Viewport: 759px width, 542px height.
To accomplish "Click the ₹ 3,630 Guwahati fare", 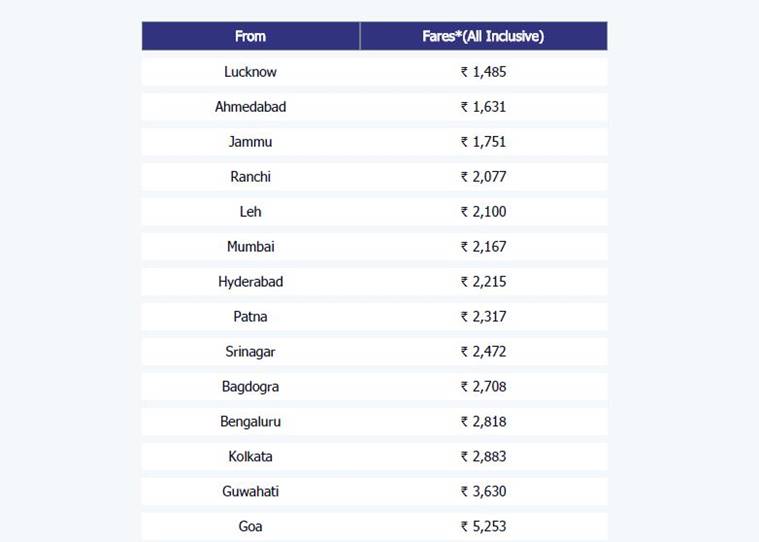I will coord(483,492).
